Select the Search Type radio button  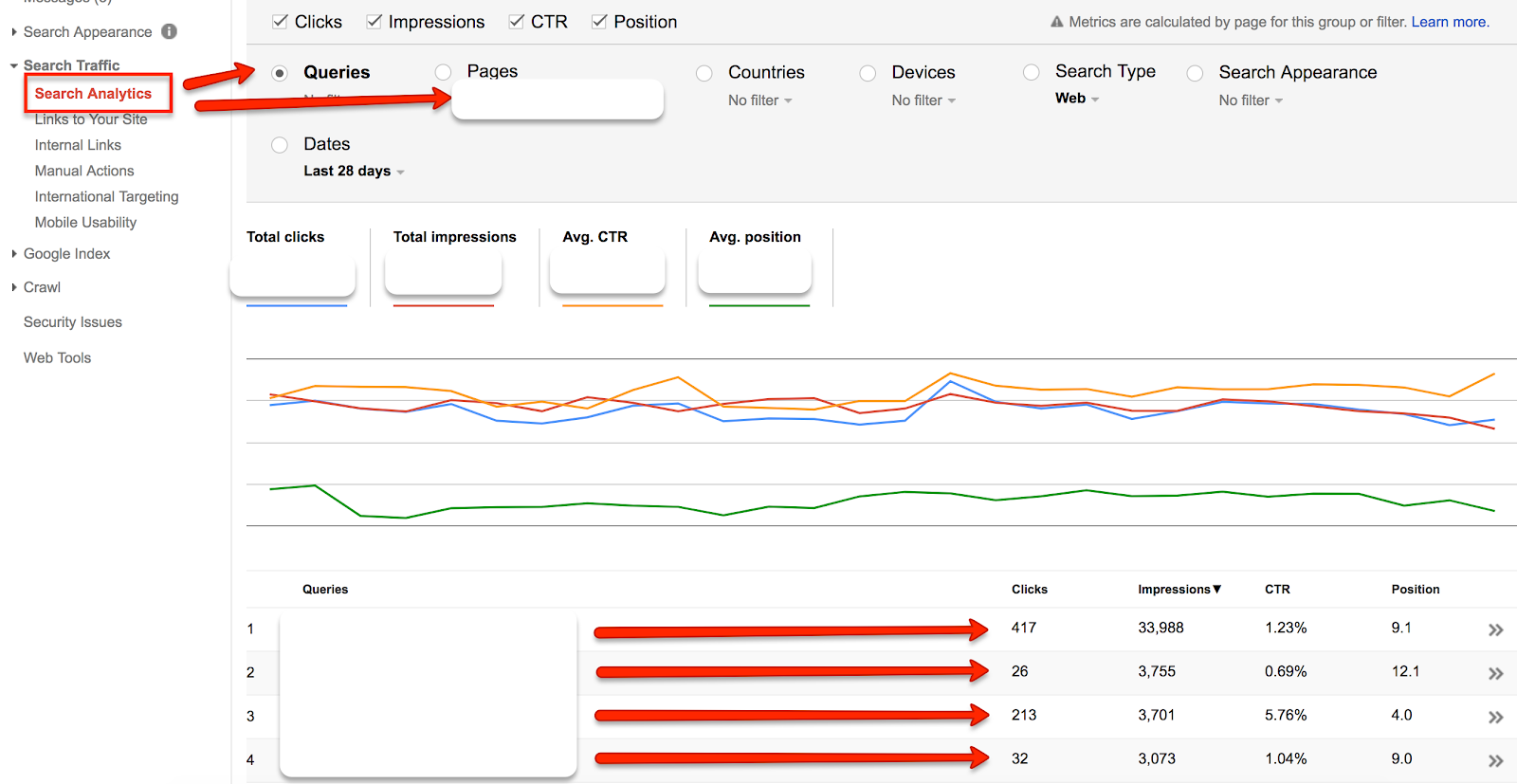1032,72
